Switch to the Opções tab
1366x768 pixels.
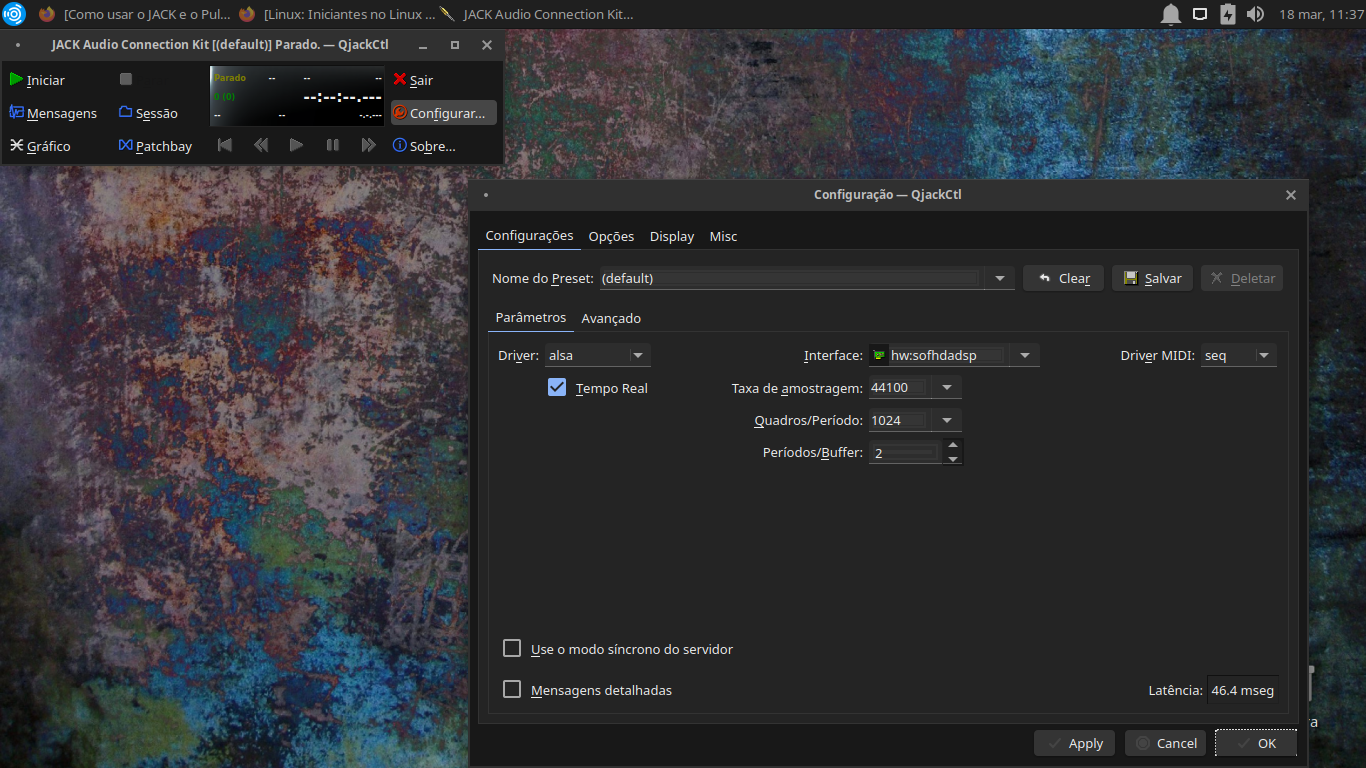[x=611, y=236]
